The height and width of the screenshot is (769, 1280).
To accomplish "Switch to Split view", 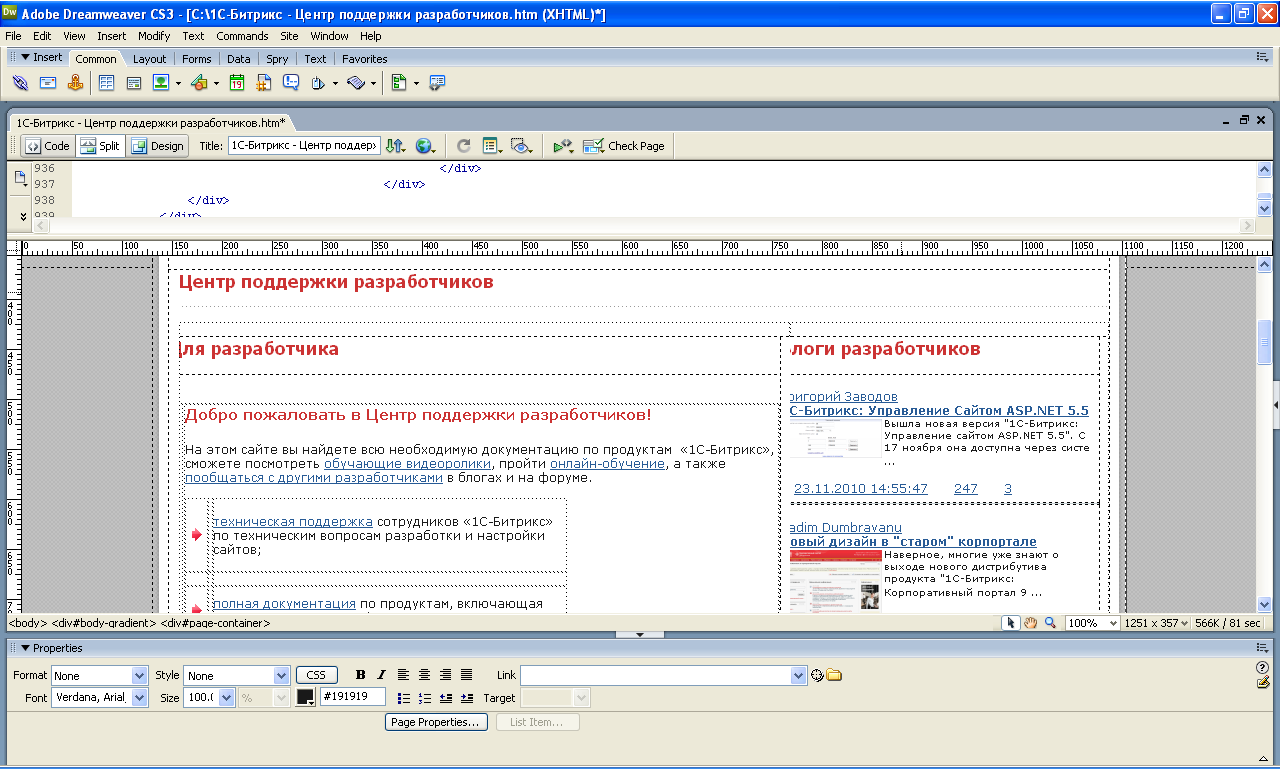I will click(99, 146).
